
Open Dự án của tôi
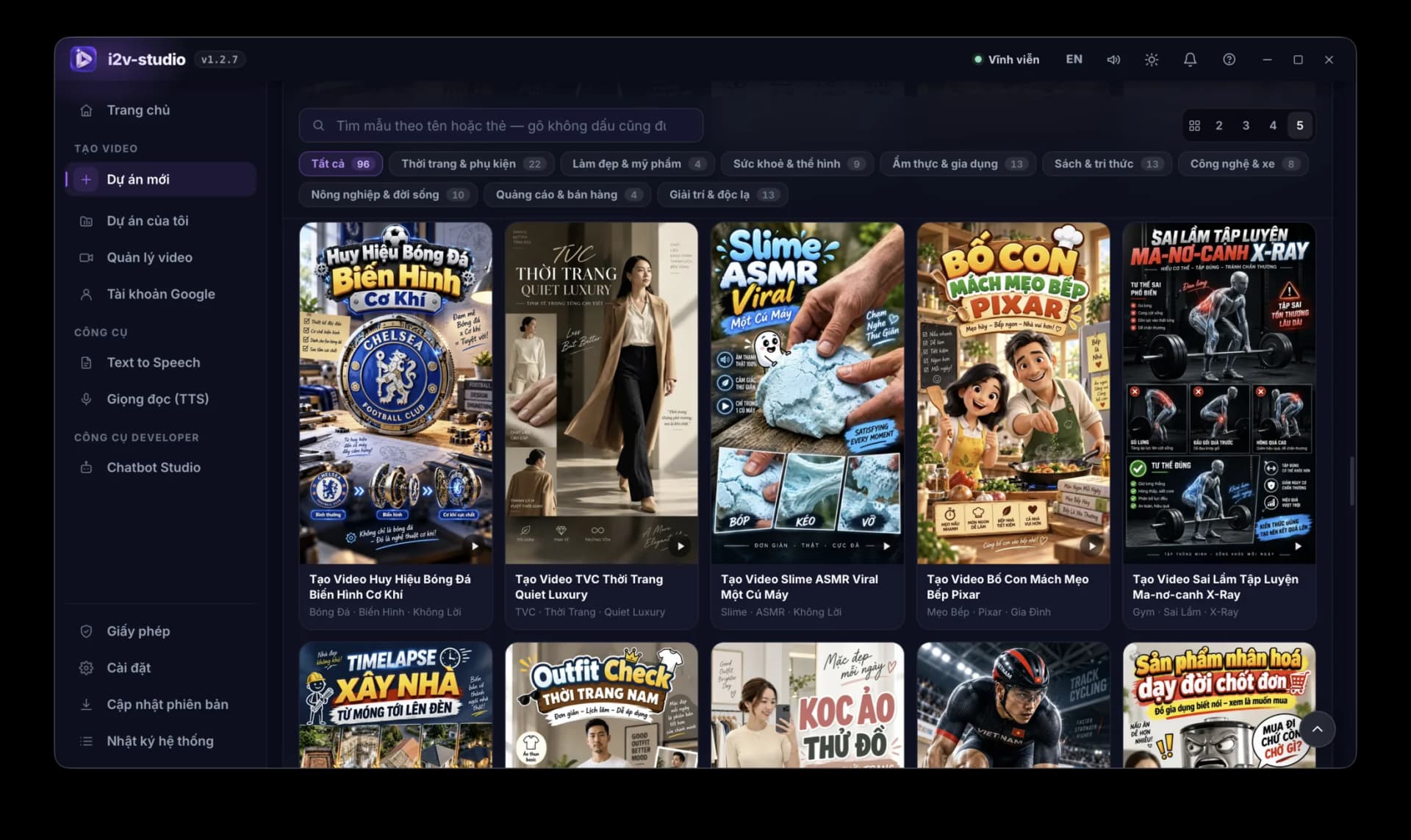click(160, 220)
